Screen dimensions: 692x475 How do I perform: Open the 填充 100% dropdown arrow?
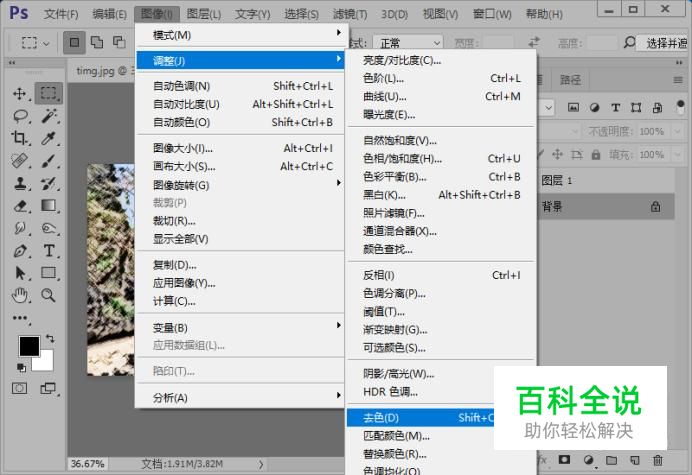click(x=677, y=155)
